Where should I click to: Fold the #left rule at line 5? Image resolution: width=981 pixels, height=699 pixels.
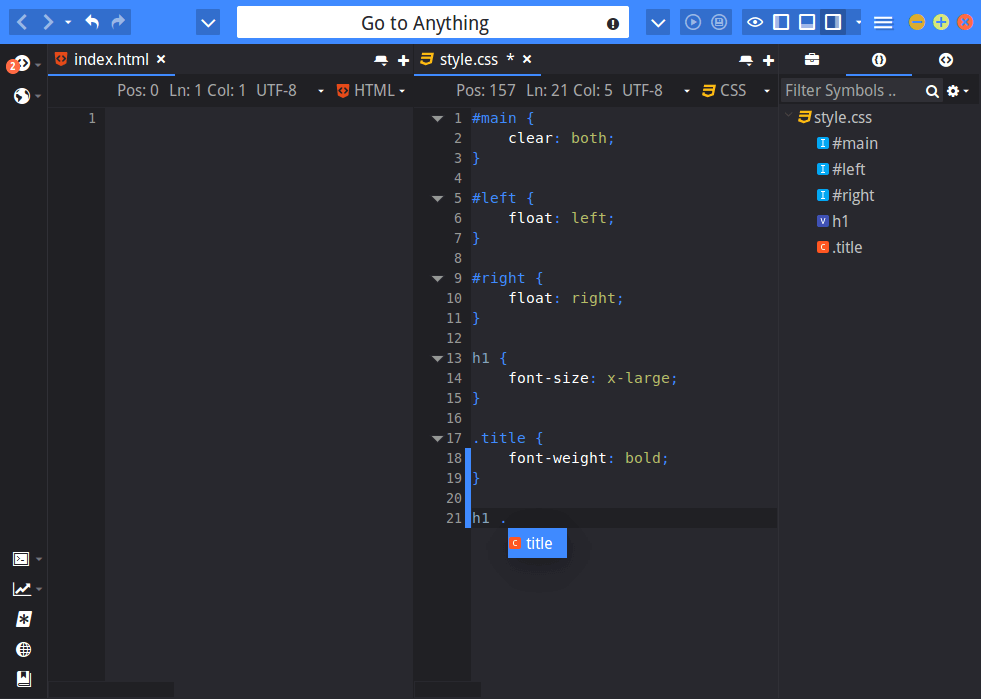tap(437, 198)
